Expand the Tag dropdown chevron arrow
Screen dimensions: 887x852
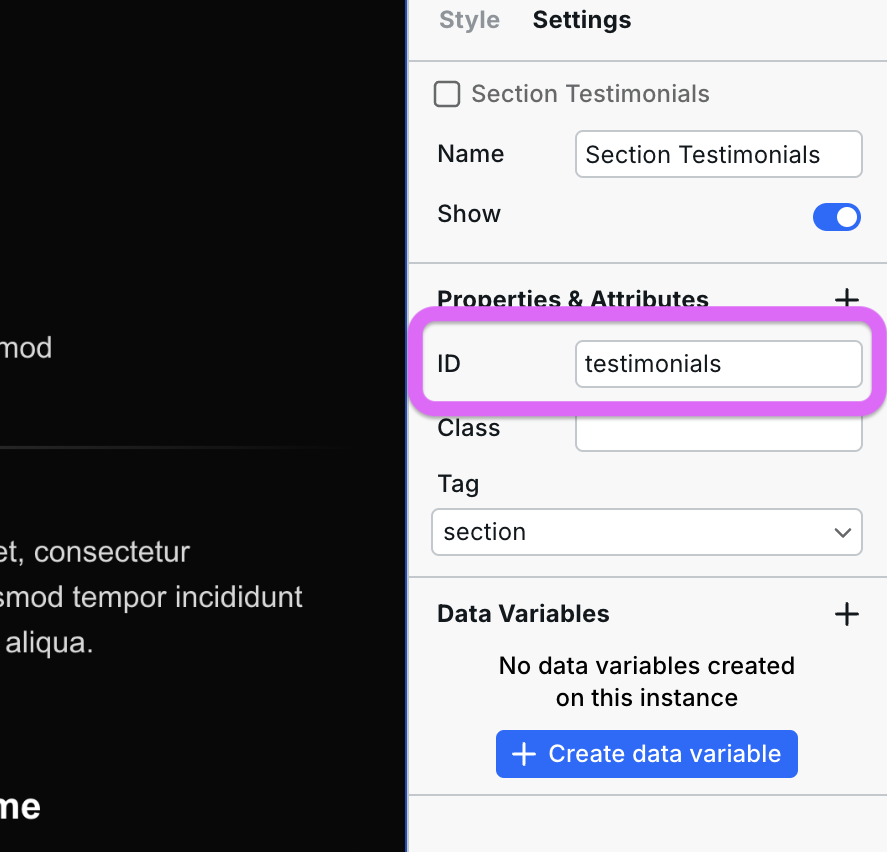pos(842,533)
